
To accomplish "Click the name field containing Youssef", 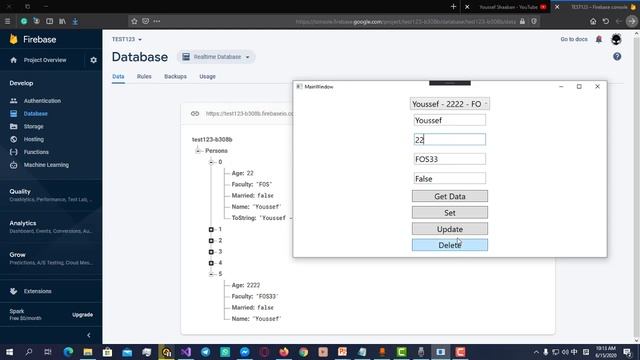I will point(449,120).
